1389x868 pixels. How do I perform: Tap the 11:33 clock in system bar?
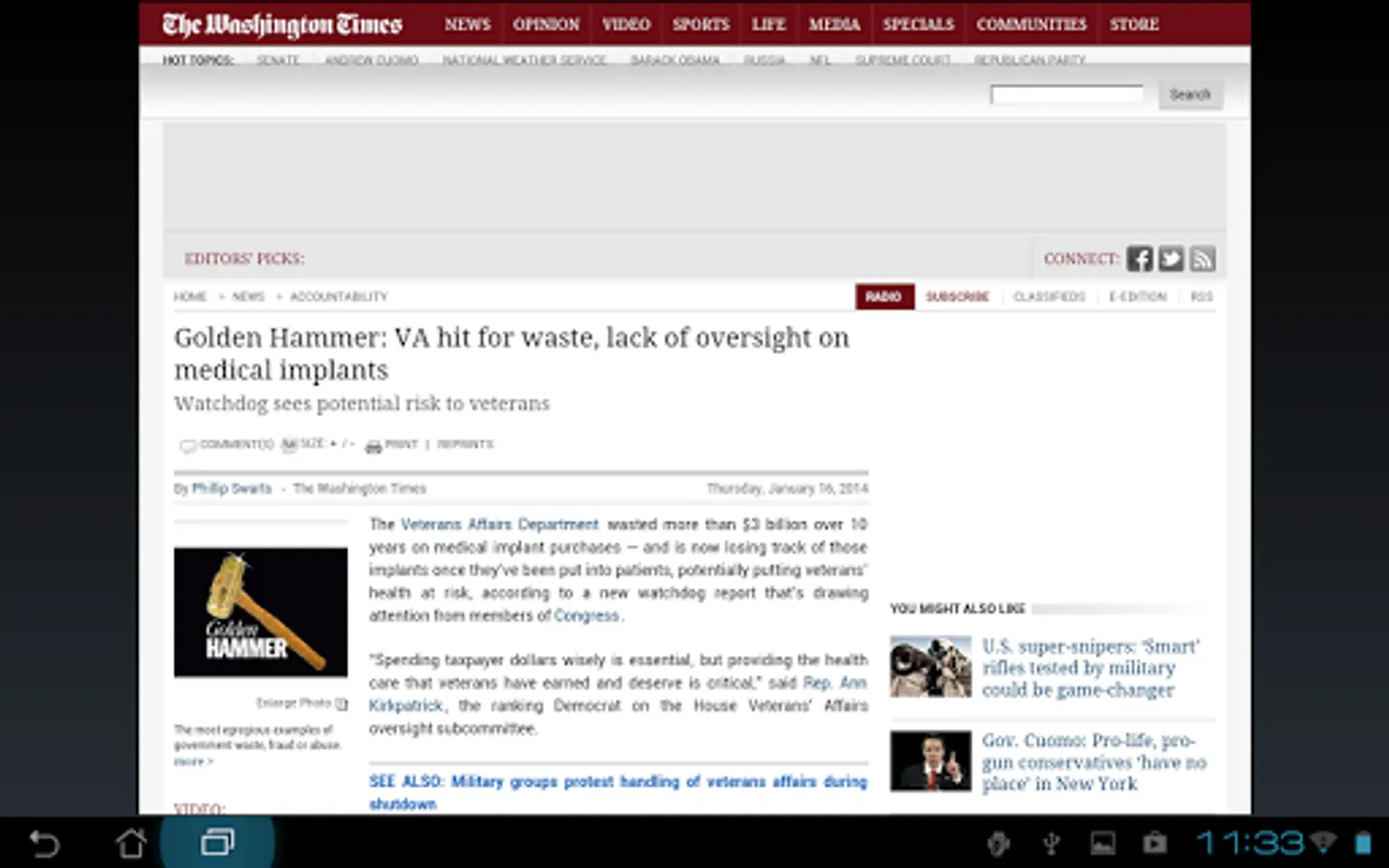click(1250, 843)
